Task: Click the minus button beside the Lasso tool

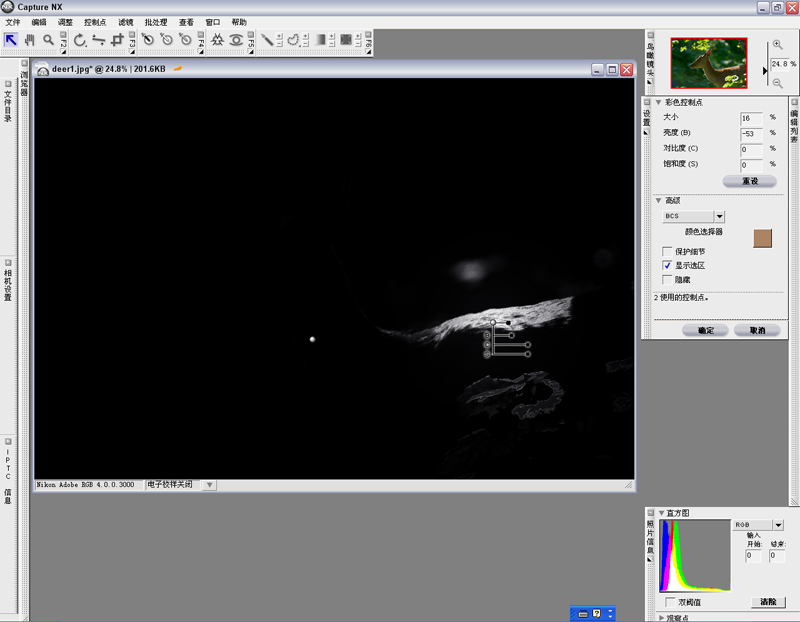Action: point(306,44)
